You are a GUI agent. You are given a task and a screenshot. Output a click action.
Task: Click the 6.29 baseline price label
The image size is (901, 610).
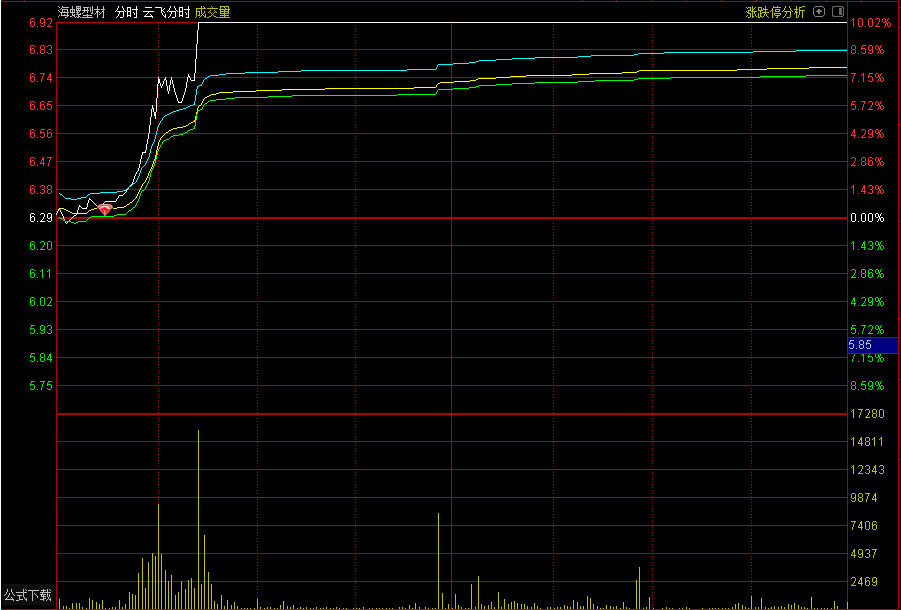coord(41,217)
